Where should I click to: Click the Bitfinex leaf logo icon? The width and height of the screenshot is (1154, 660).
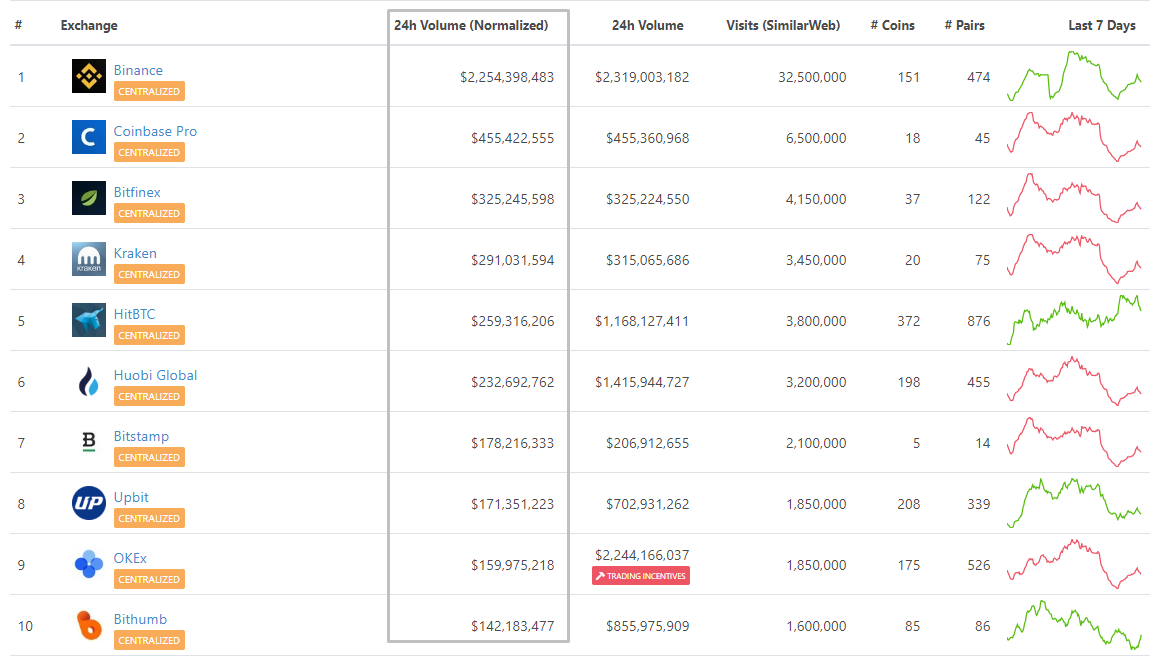tap(89, 199)
